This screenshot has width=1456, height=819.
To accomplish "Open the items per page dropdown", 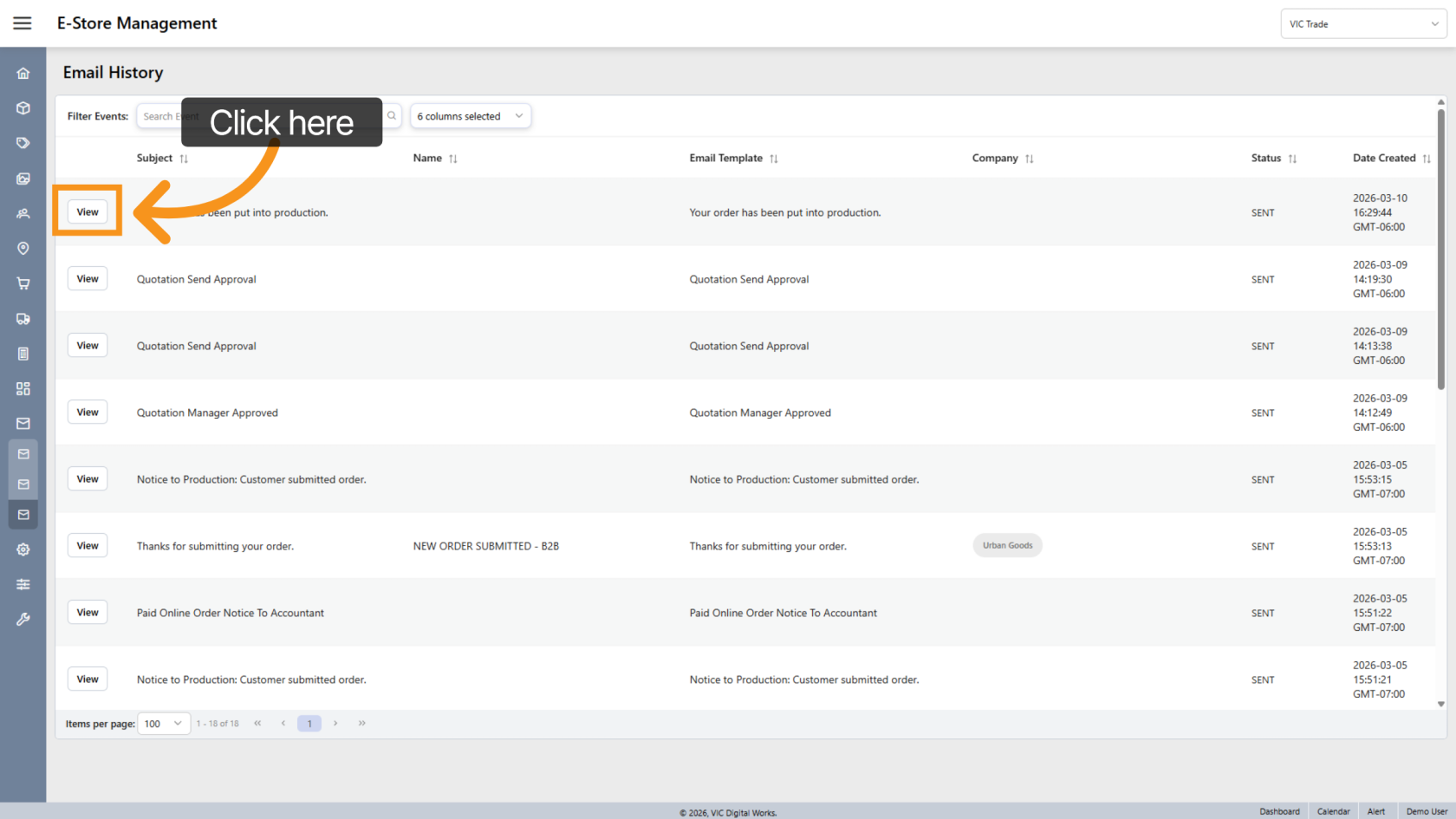I will 163,724.
